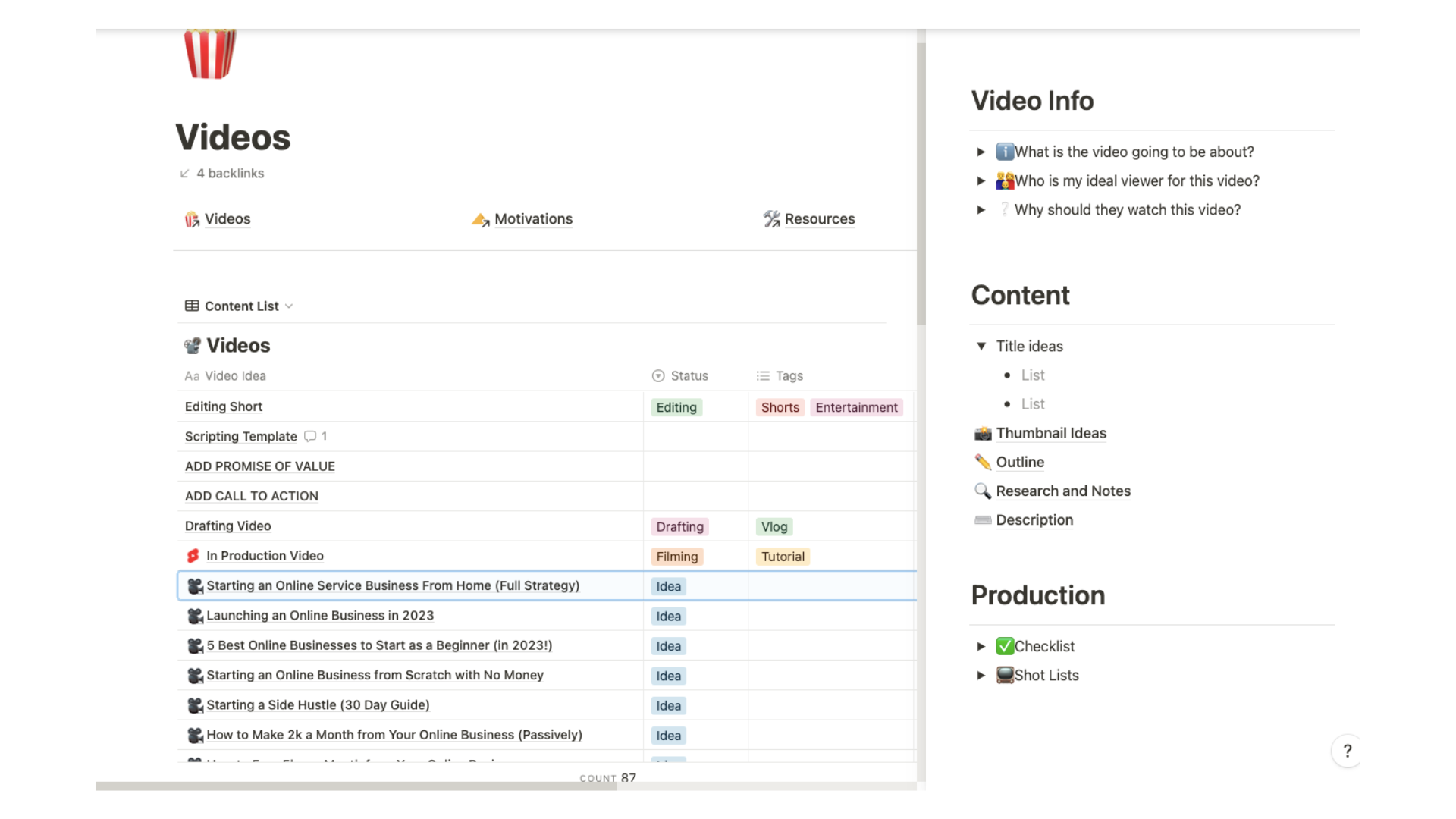This screenshot has width=1456, height=819.
Task: Click the pencil icon beside Outline
Action: coord(983,462)
